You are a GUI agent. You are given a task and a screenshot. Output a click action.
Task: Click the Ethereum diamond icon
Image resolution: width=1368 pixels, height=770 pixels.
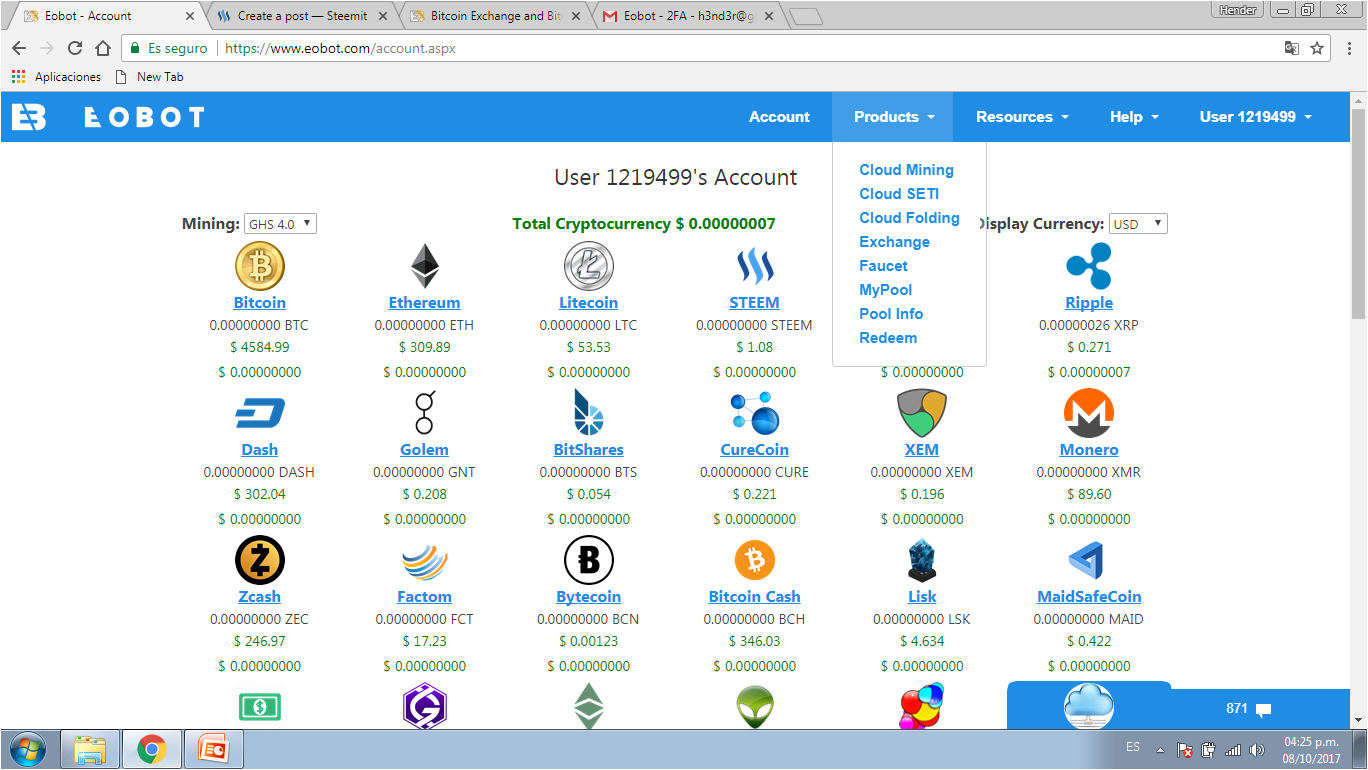[425, 266]
